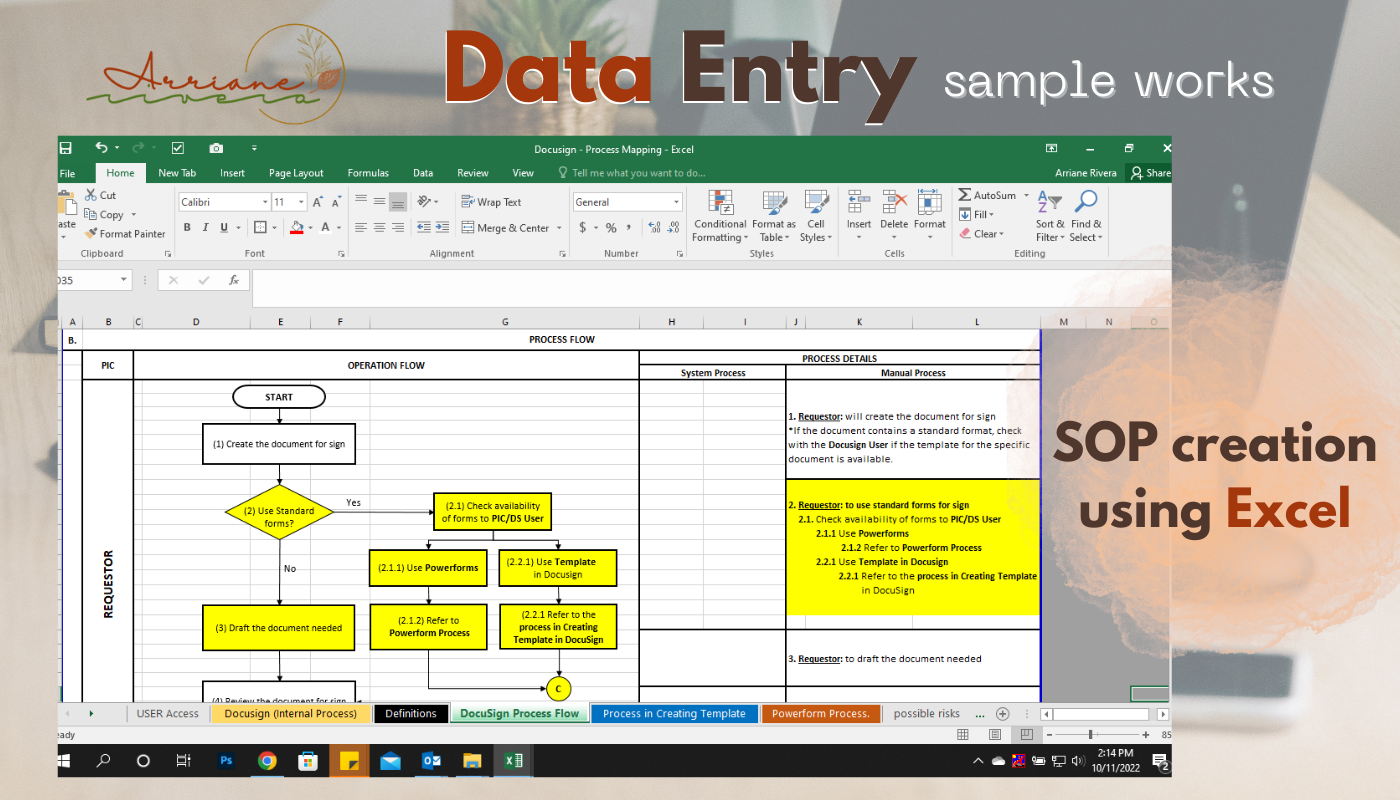Viewport: 1400px width, 800px height.
Task: Click the Arriane Rivera account name
Action: pyautogui.click(x=1085, y=173)
